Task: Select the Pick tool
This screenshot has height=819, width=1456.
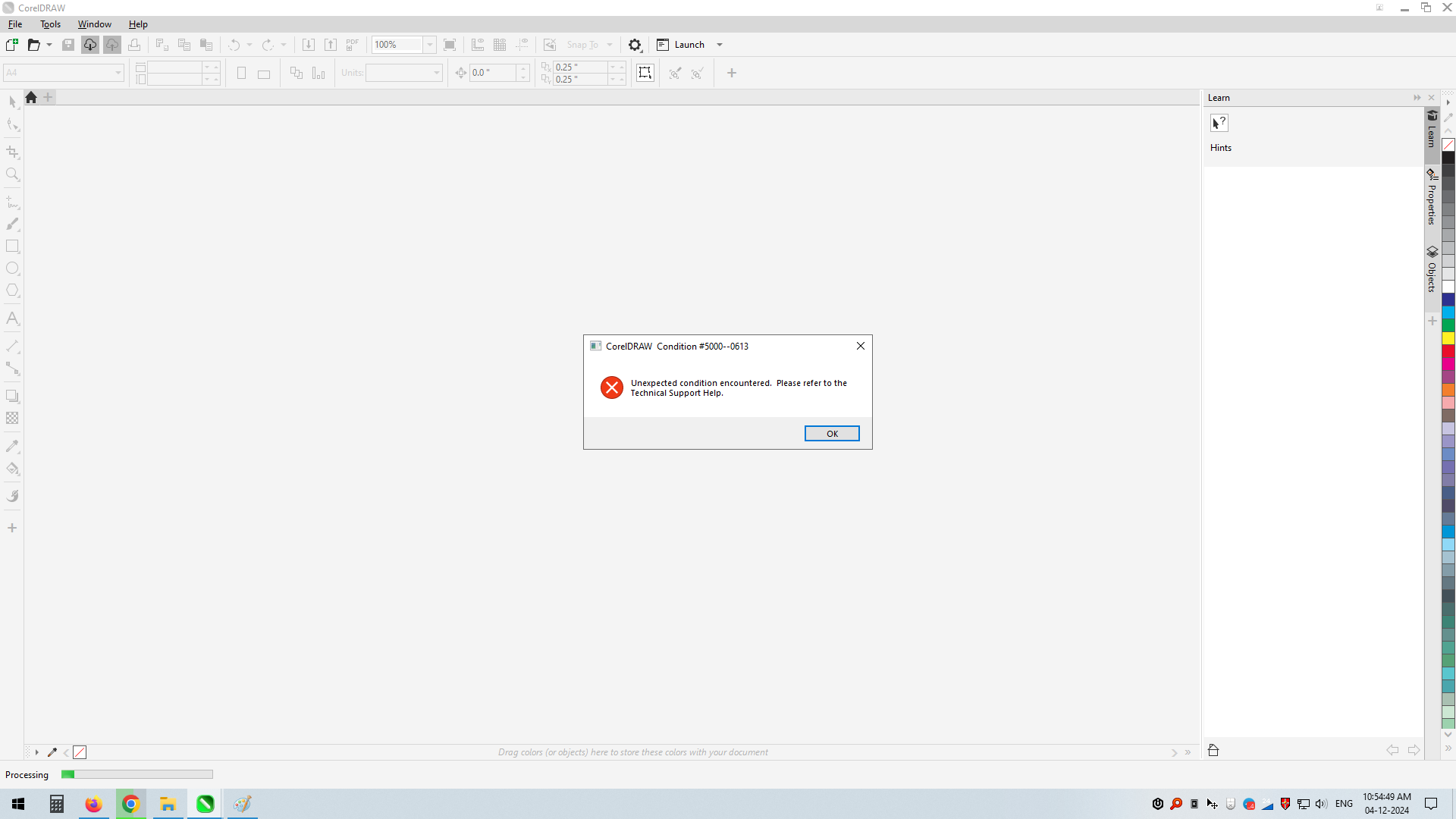Action: click(x=12, y=102)
